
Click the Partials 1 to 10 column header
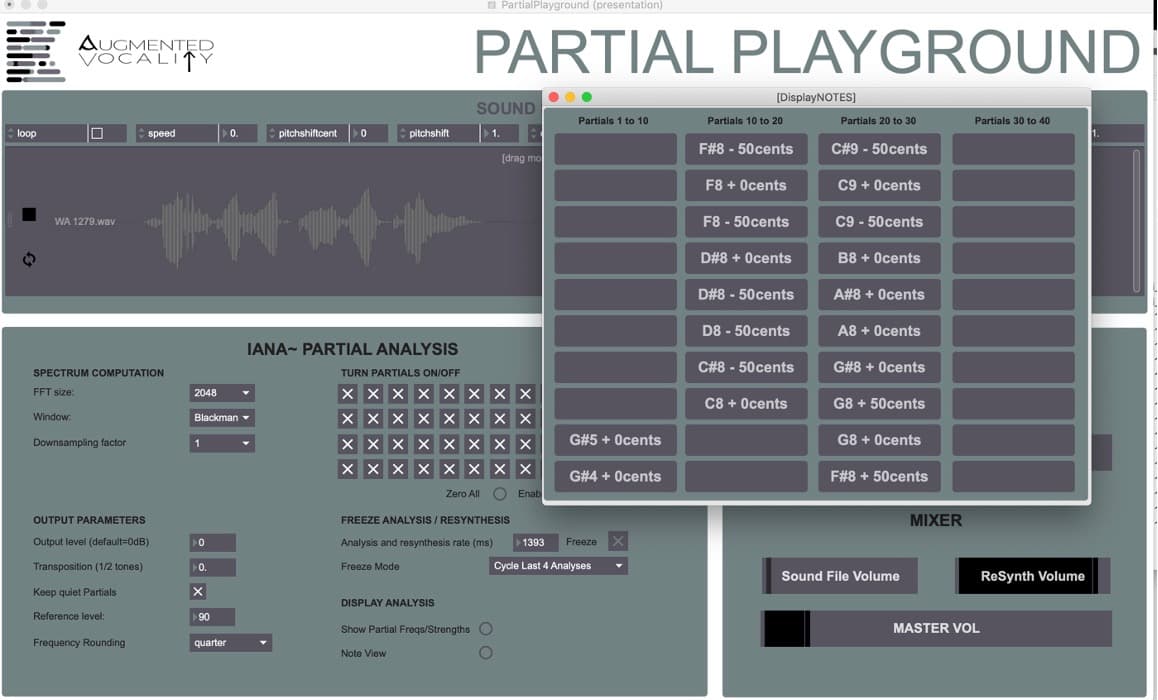613,121
